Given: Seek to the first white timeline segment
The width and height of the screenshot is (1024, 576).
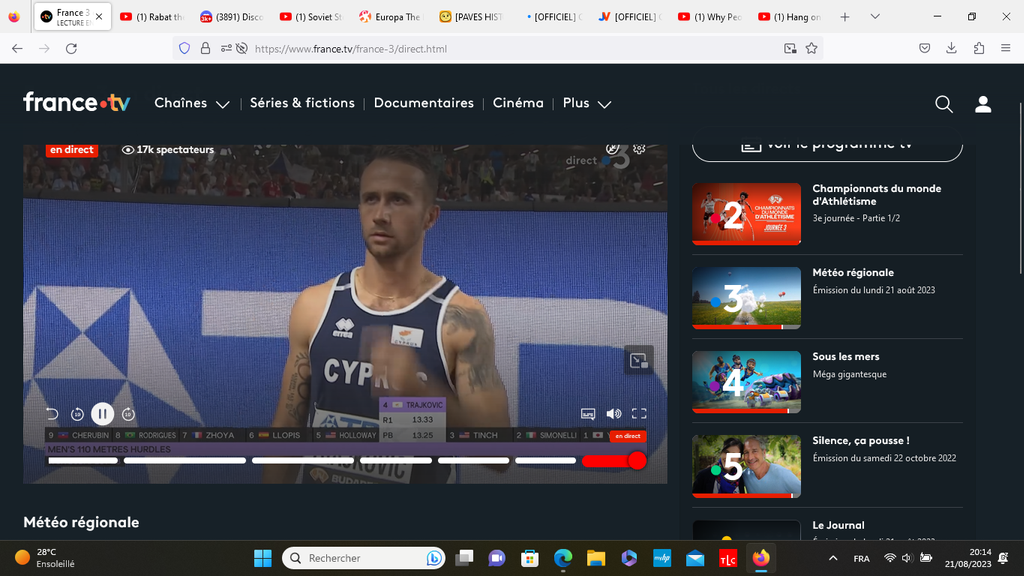Looking at the screenshot, I should tap(83, 460).
